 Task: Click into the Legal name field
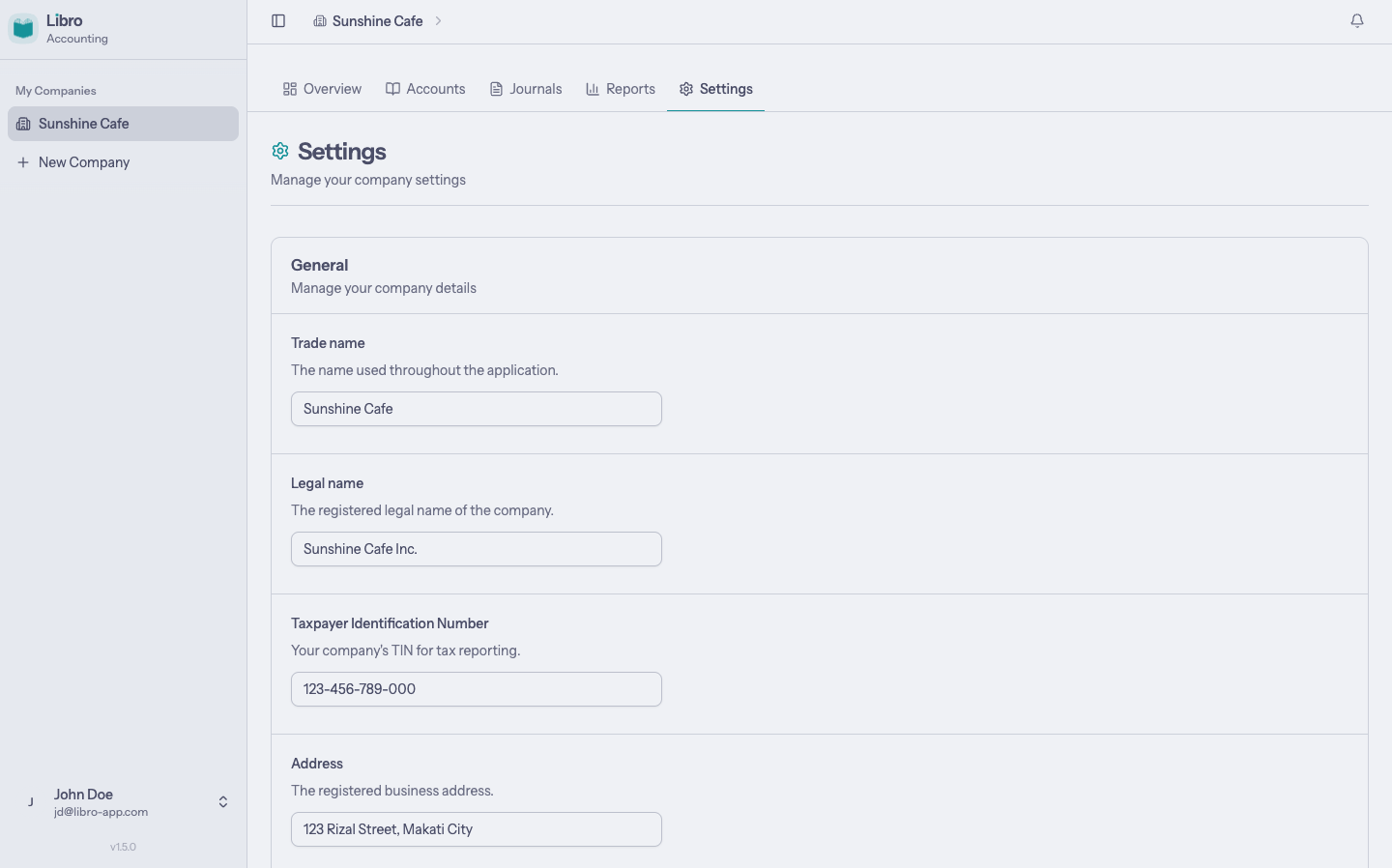point(477,549)
